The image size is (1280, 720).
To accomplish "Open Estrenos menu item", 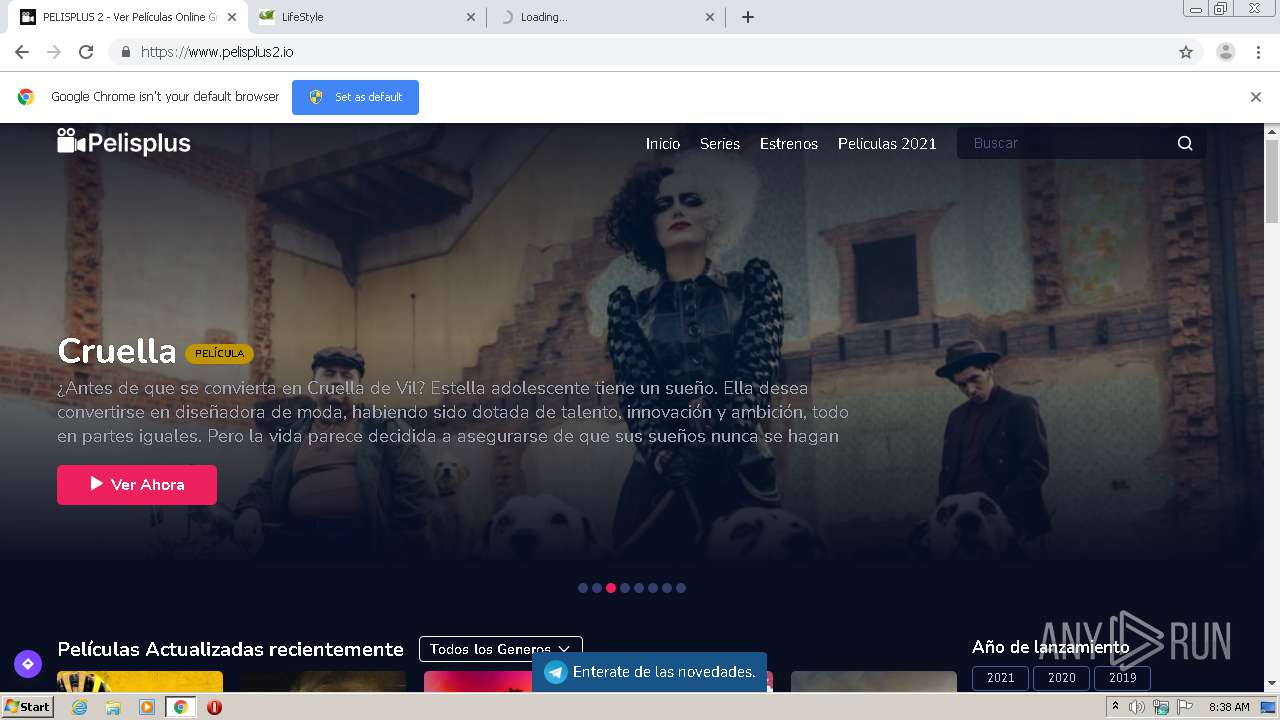I will [789, 144].
